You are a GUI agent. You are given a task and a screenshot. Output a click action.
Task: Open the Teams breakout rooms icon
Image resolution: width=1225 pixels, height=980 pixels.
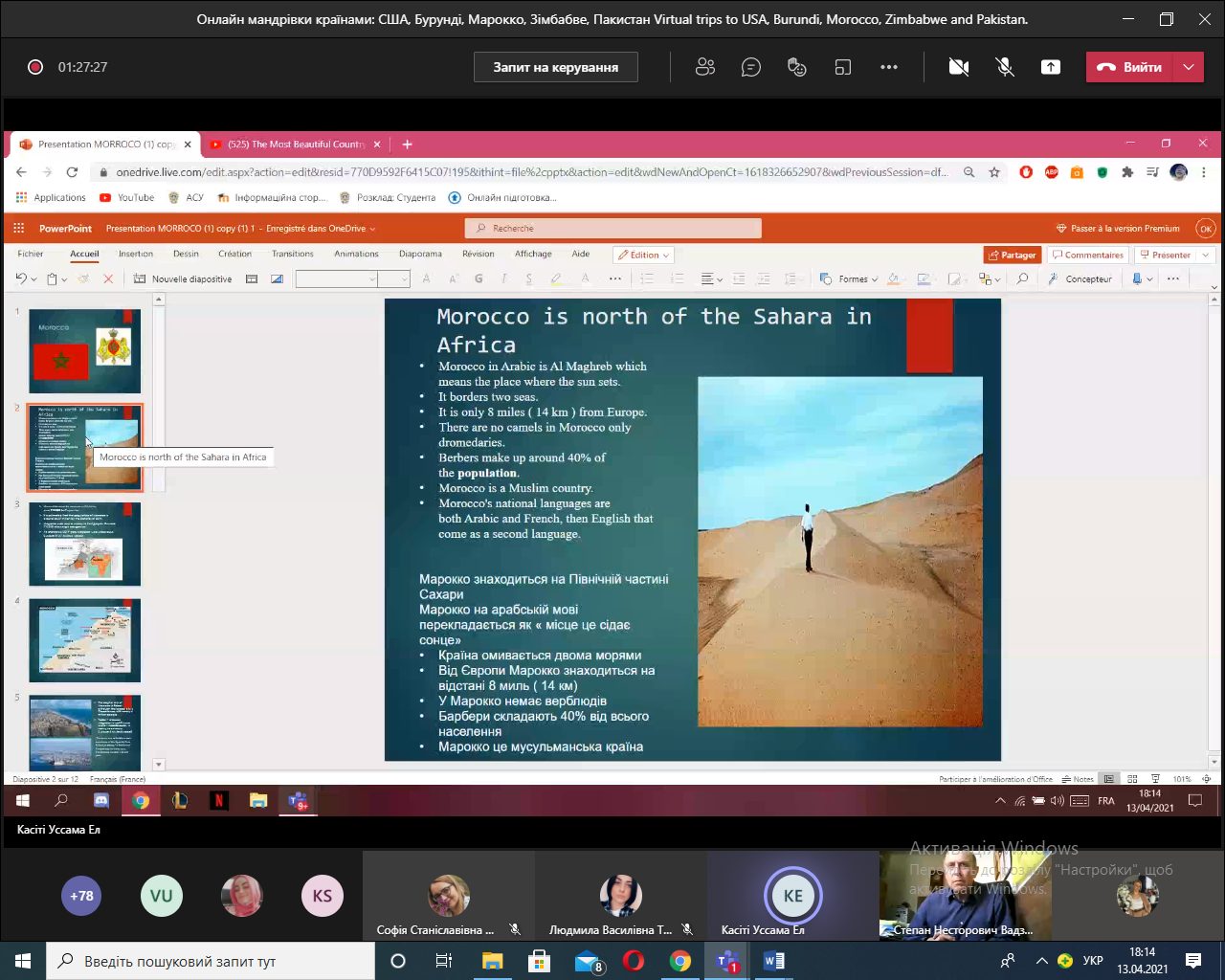coord(842,67)
